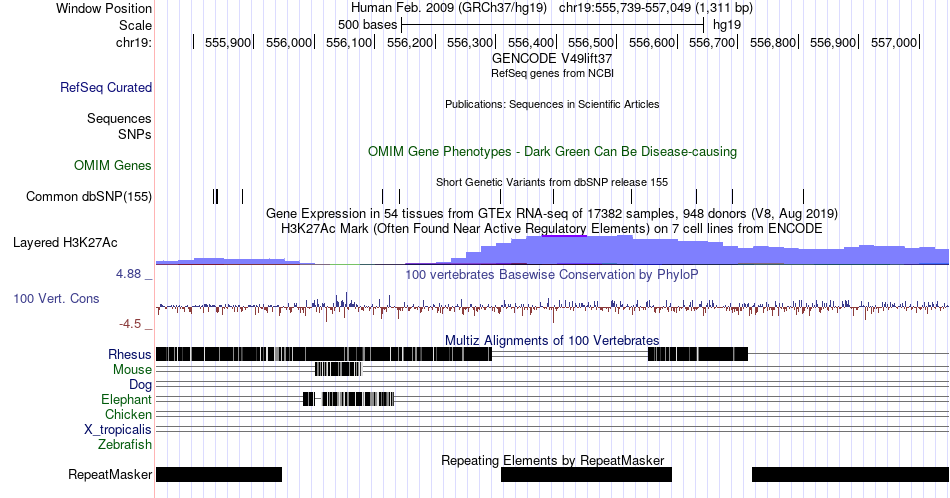Image resolution: width=950 pixels, height=498 pixels.
Task: Click the SNPs track label
Action: 135,134
